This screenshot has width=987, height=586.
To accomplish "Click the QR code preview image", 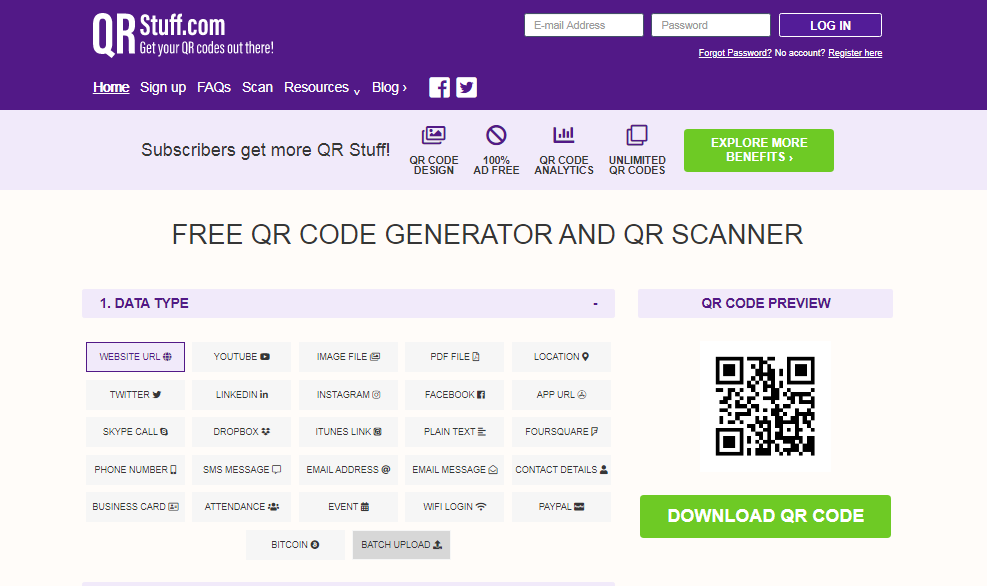I will pos(765,407).
